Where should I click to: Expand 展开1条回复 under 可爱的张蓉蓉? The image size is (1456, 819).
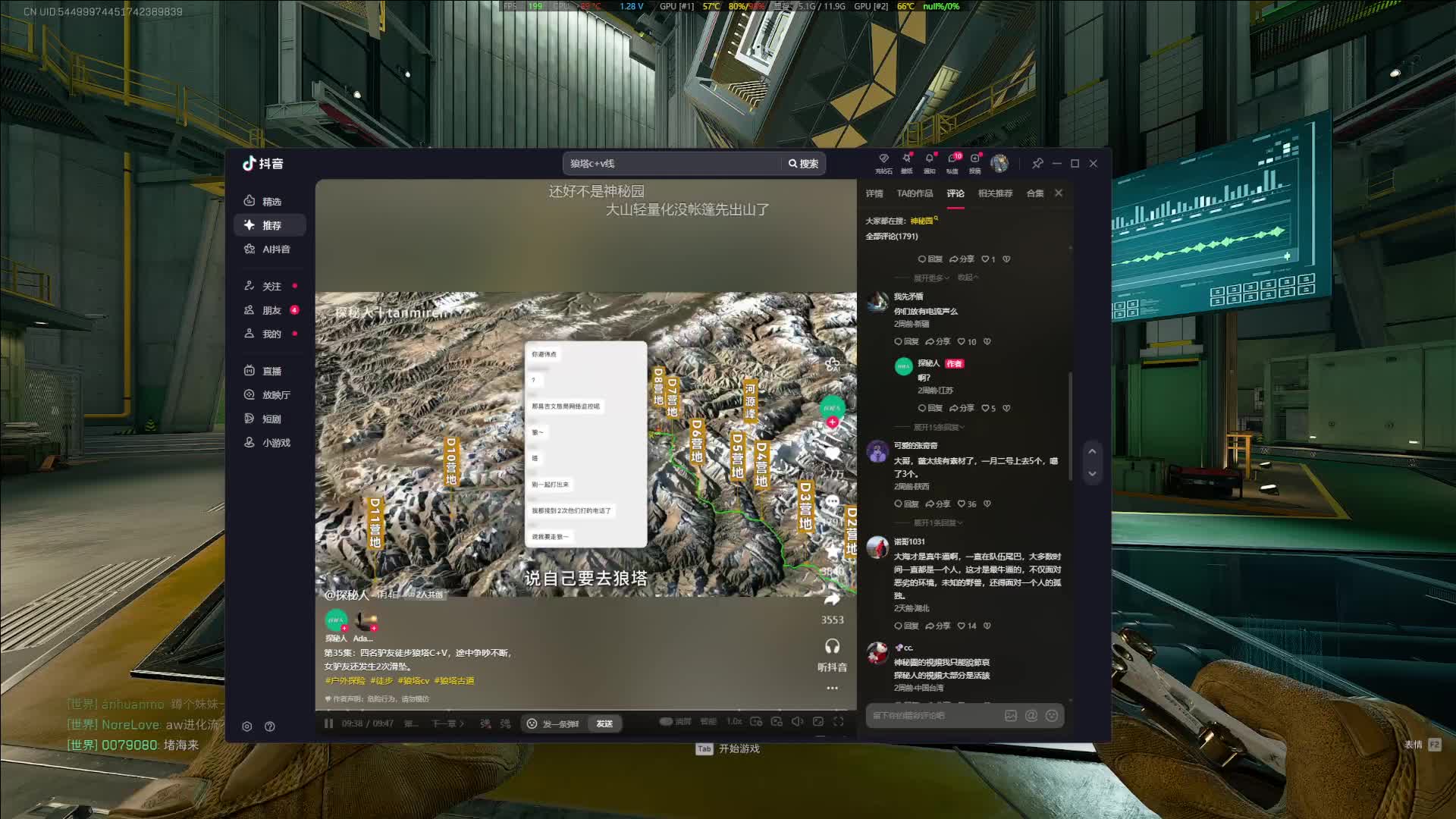[938, 522]
